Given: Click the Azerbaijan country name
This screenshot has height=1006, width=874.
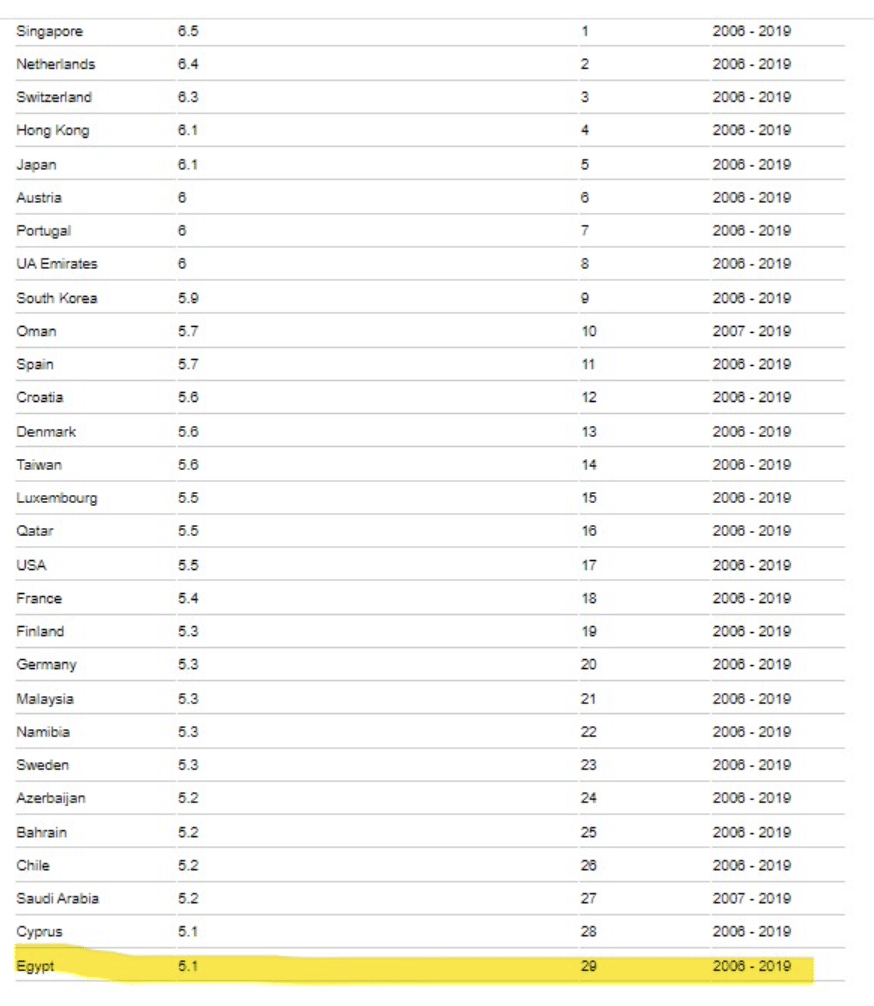Looking at the screenshot, I should pos(51,798).
